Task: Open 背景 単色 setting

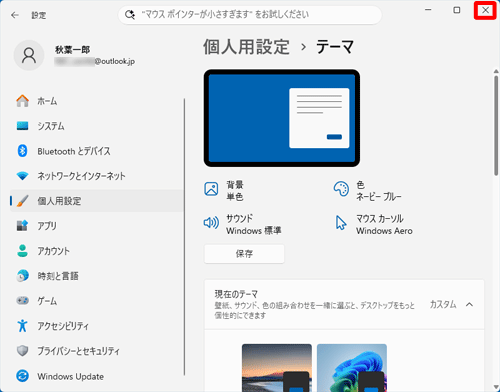Action: point(224,190)
